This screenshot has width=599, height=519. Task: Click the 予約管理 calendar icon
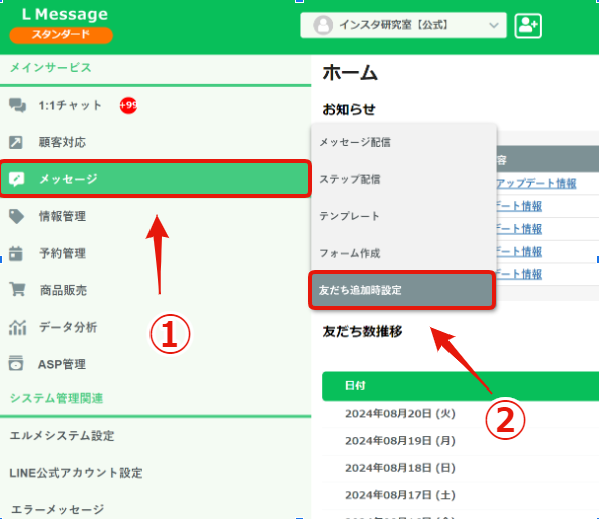coord(16,253)
